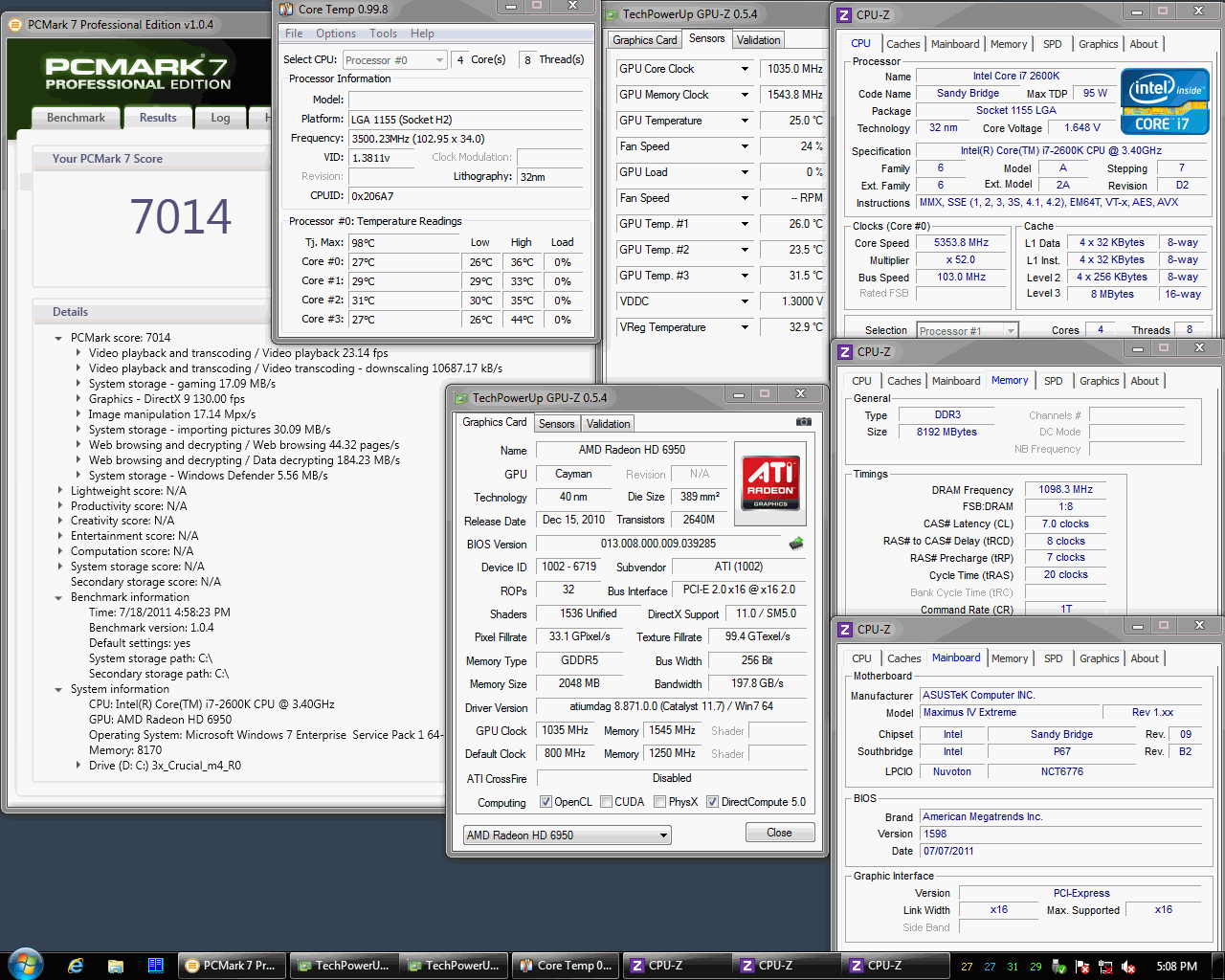Viewport: 1225px width, 980px height.
Task: Open the PCMark Log tab
Action: point(220,118)
